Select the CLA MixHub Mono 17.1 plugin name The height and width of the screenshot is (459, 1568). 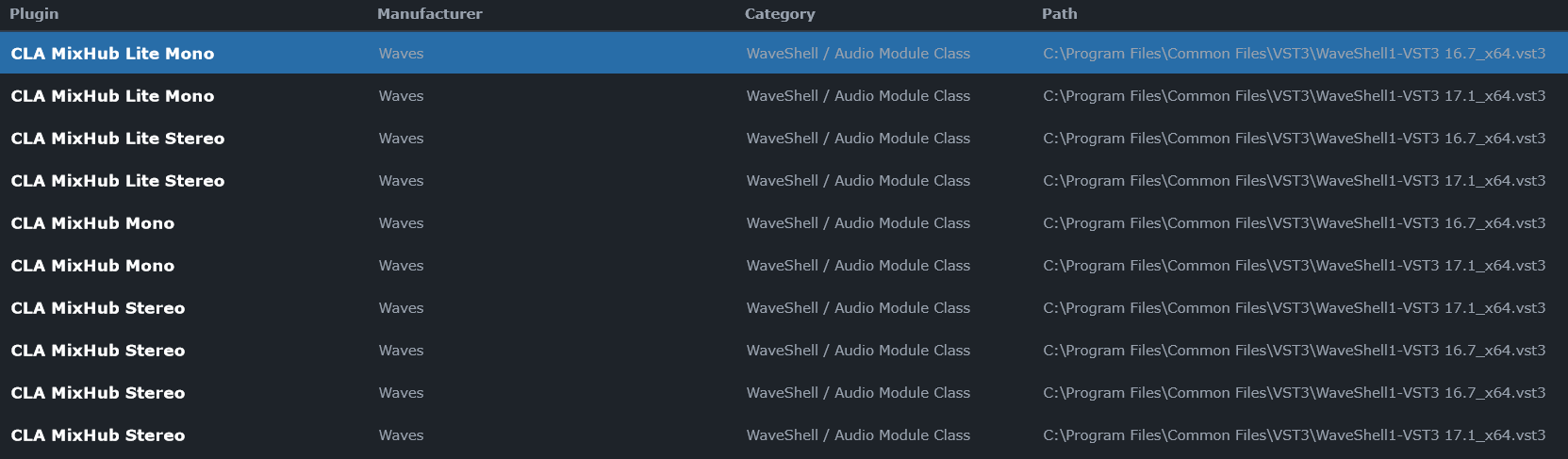coord(92,266)
